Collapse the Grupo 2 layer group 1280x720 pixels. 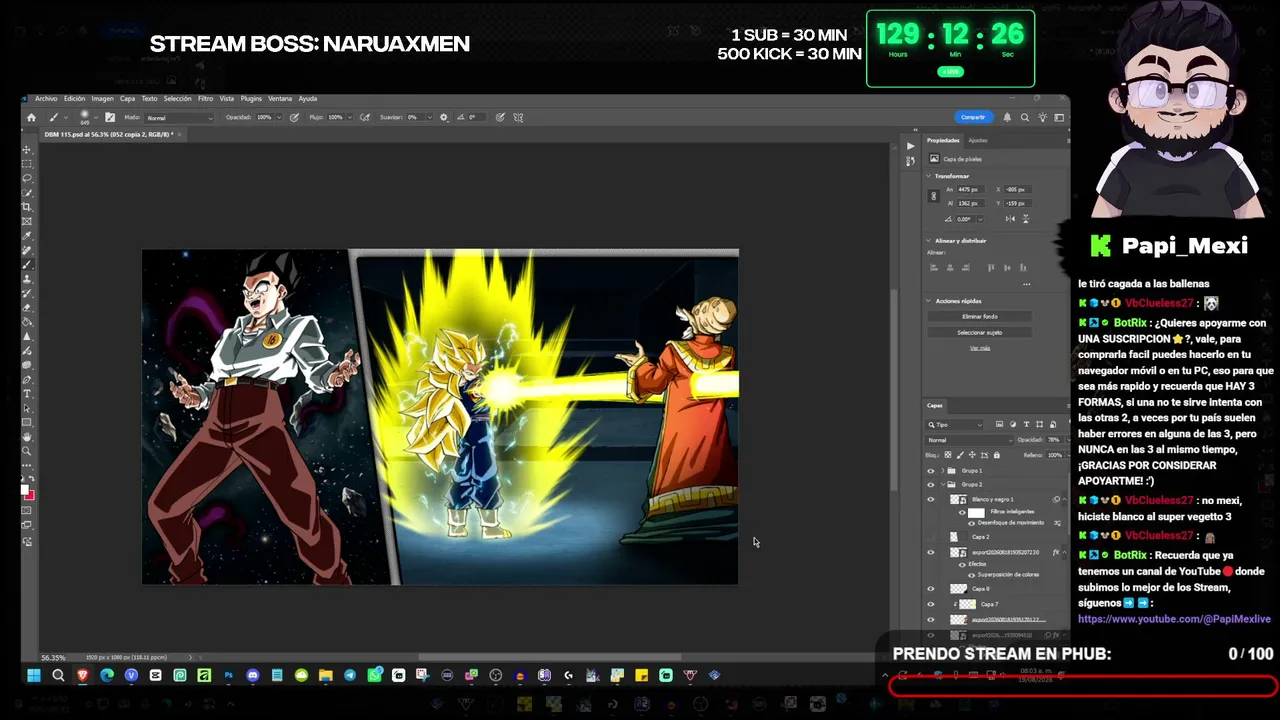coord(943,485)
